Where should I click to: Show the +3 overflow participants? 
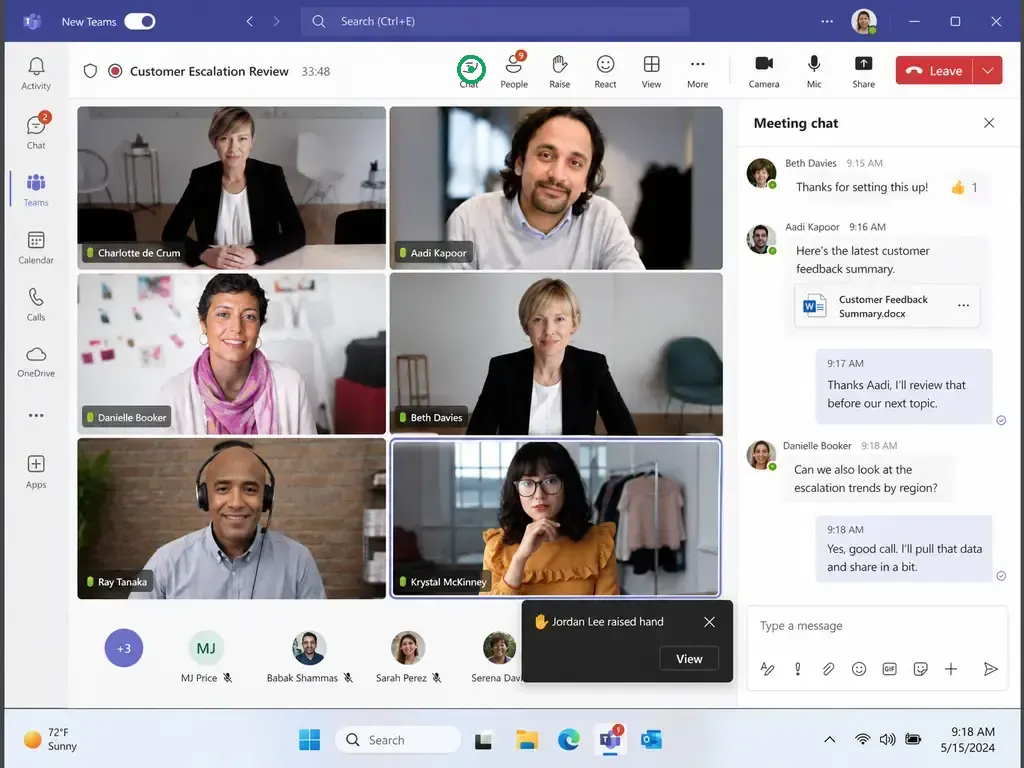(x=123, y=648)
